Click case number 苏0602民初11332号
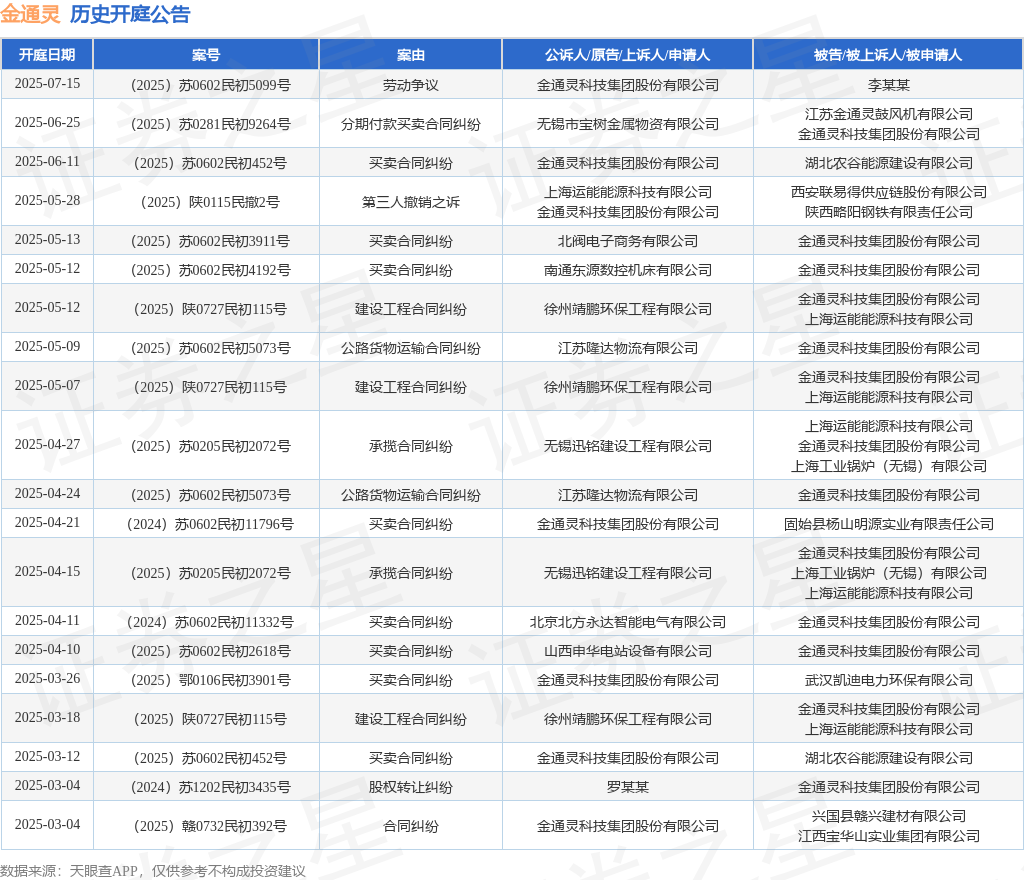This screenshot has width=1024, height=880. (x=210, y=622)
